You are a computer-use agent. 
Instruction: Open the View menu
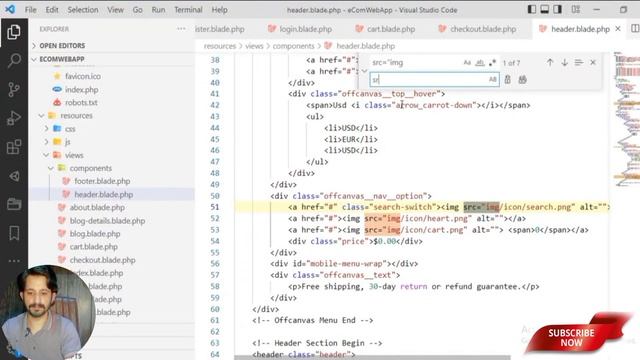(116, 9)
